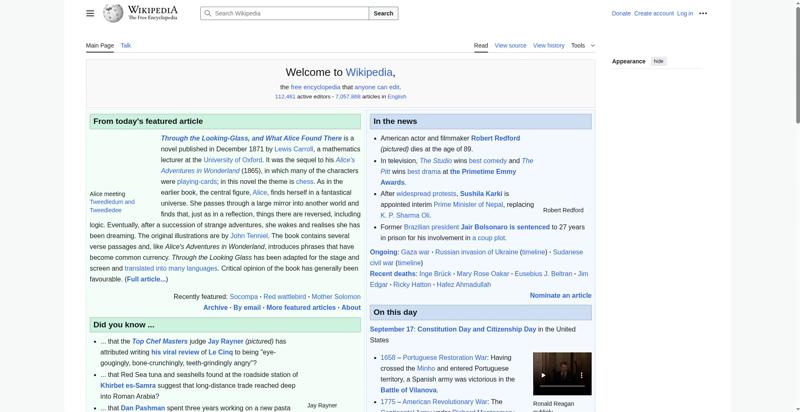800x412 pixels.
Task: Click 'More featured articles' link
Action: pyautogui.click(x=301, y=307)
